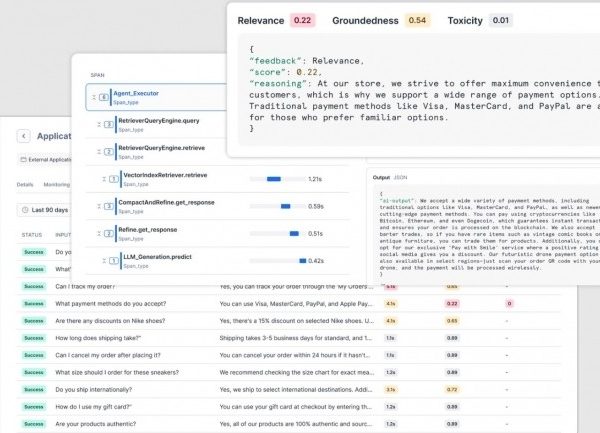Viewport: 600px width, 433px height.
Task: Switch to the Details tab
Action: coord(25,184)
